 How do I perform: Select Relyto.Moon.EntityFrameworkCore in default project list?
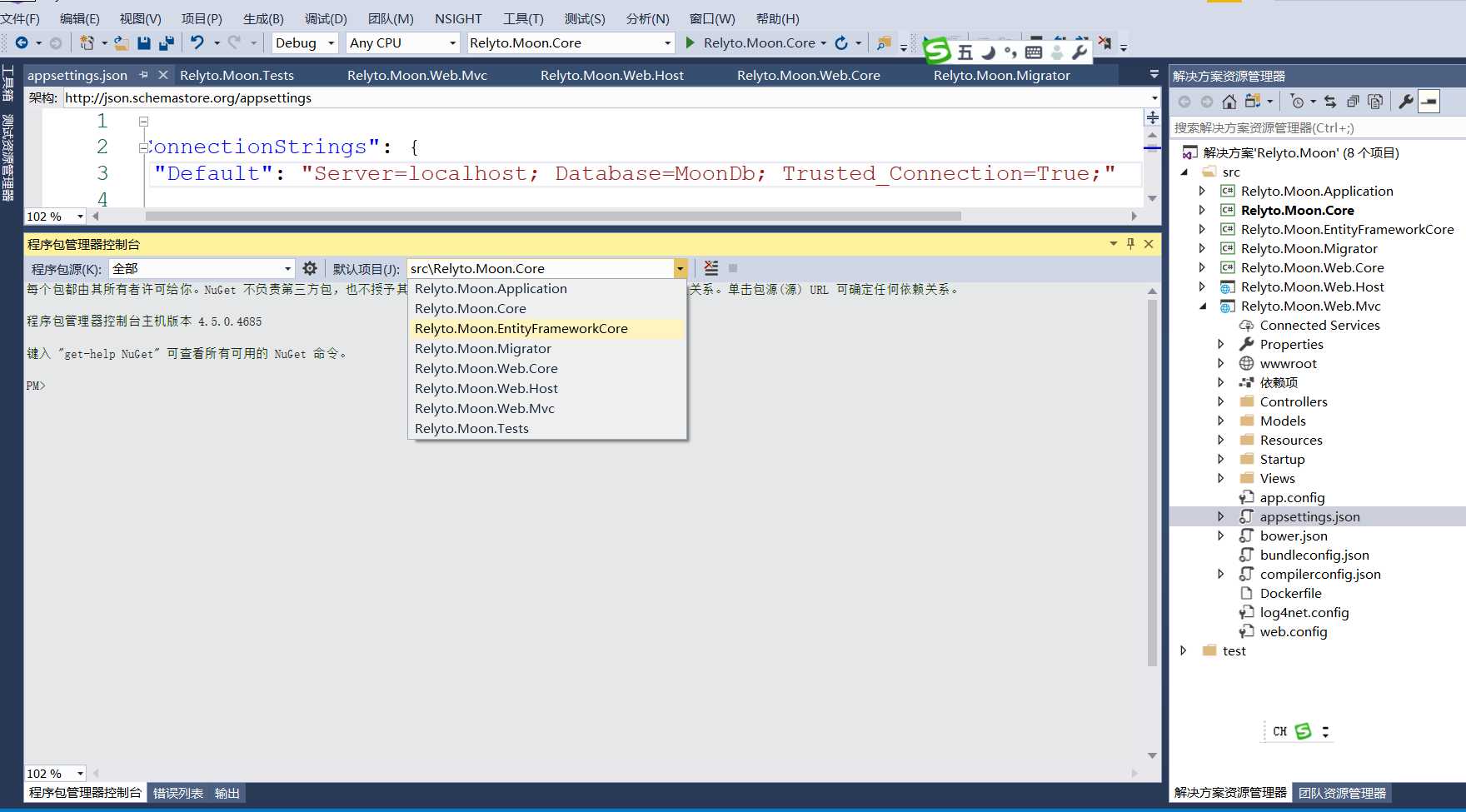pos(547,328)
